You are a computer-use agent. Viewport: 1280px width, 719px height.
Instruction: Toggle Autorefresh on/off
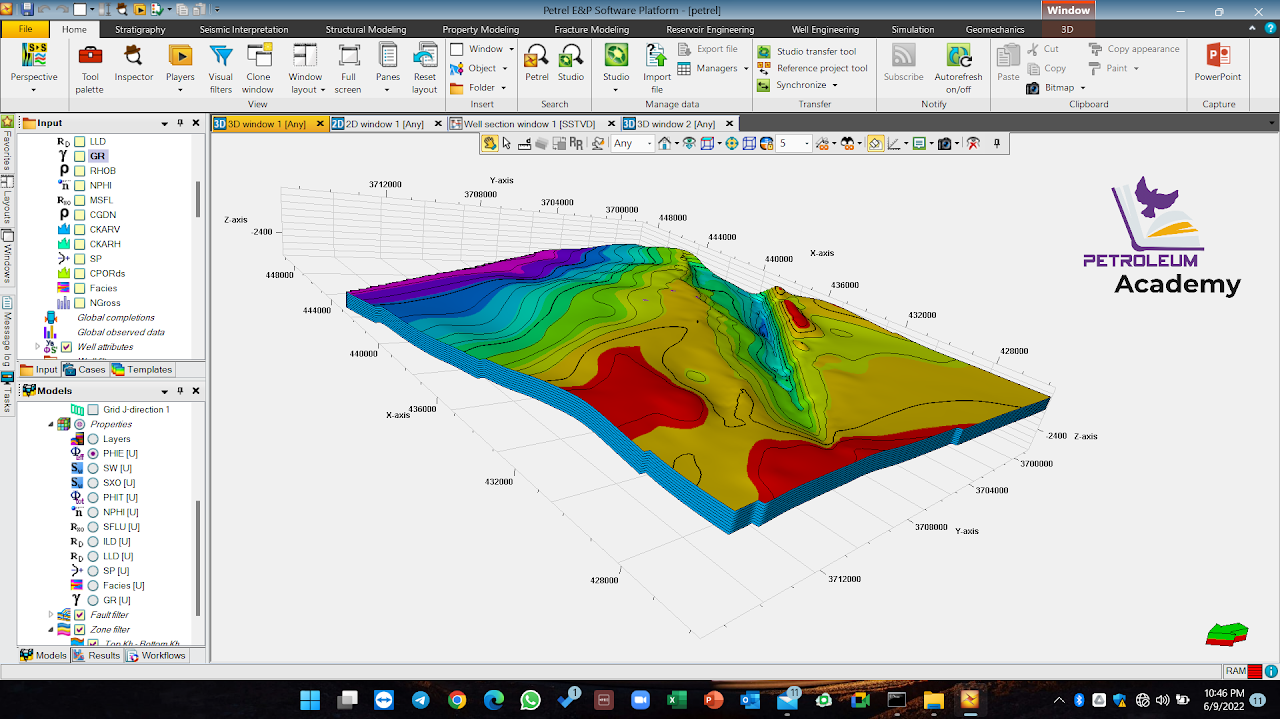[x=958, y=68]
